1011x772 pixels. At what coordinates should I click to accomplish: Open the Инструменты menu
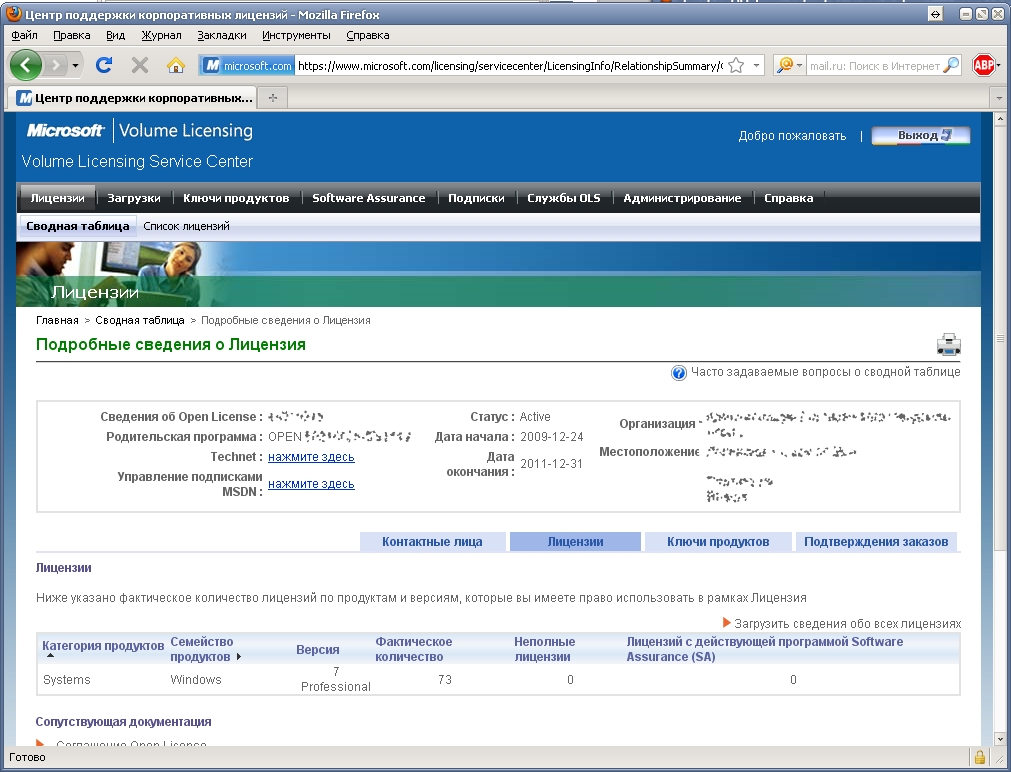296,35
